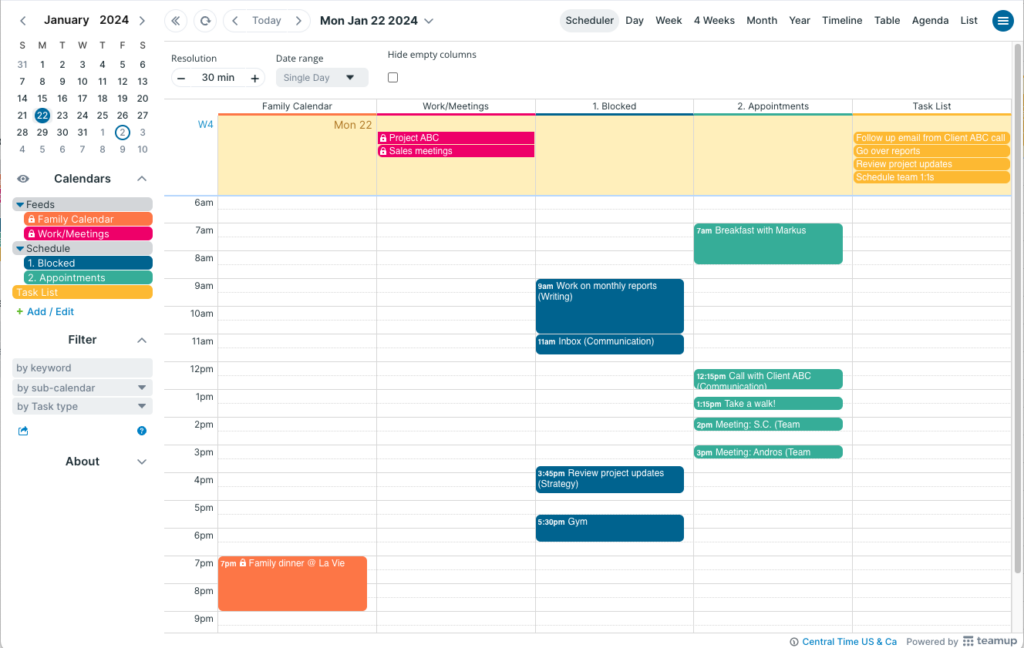Image resolution: width=1024 pixels, height=648 pixels.
Task: Click the share filters icon
Action: pos(22,430)
